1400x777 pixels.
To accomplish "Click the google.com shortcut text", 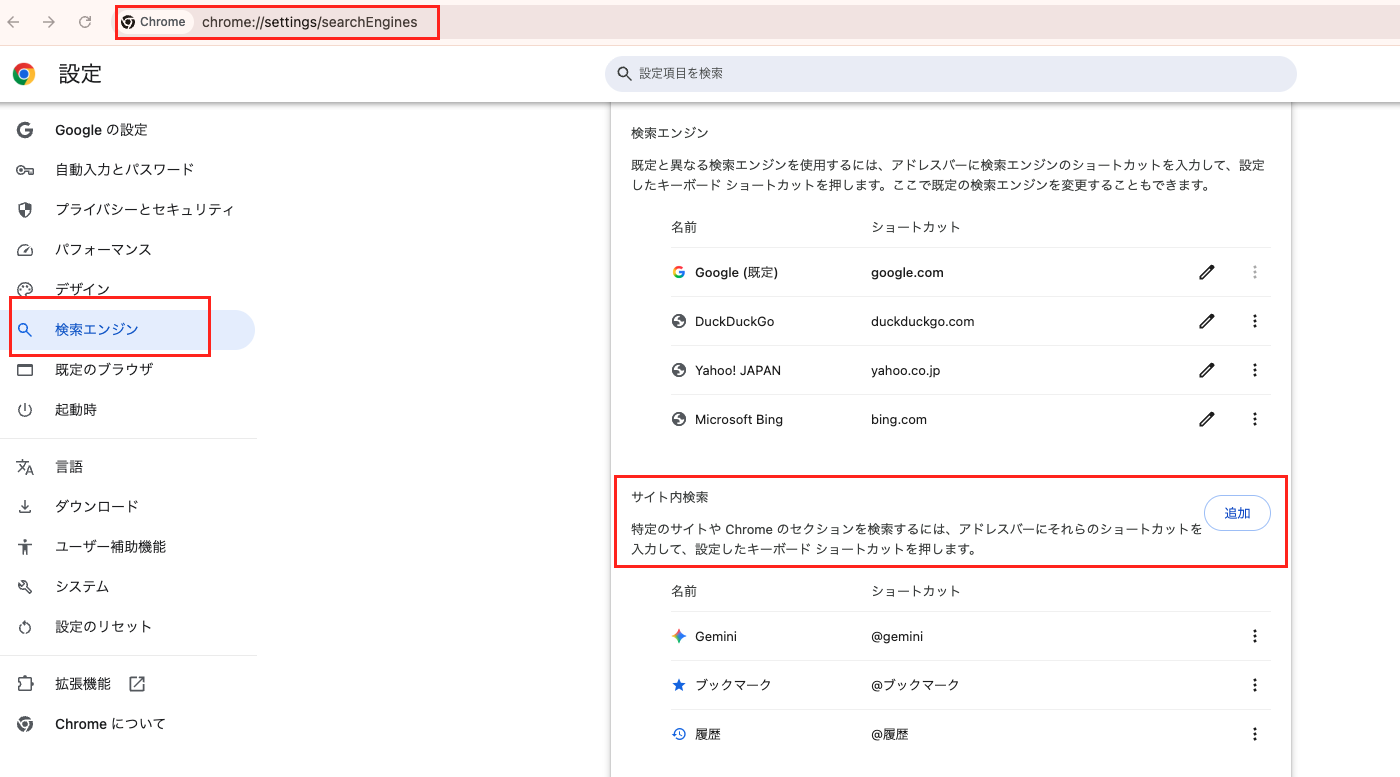I will click(x=907, y=272).
